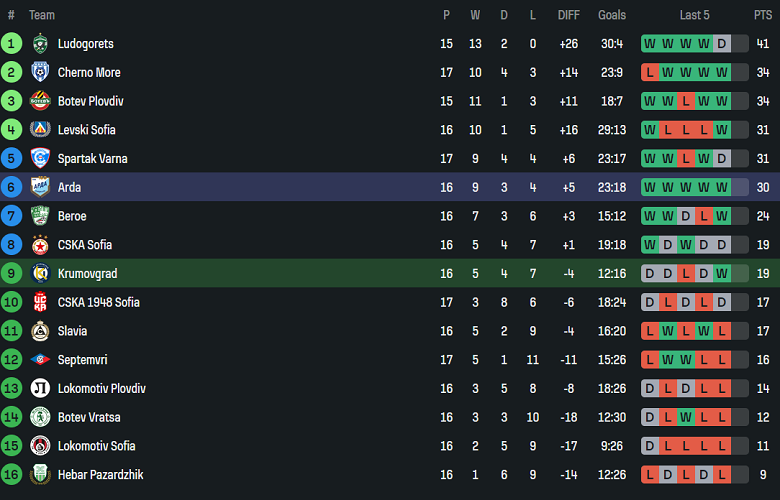Viewport: 780px width, 500px height.
Task: Click the CSKA Sofia red star logo
Action: [40, 245]
